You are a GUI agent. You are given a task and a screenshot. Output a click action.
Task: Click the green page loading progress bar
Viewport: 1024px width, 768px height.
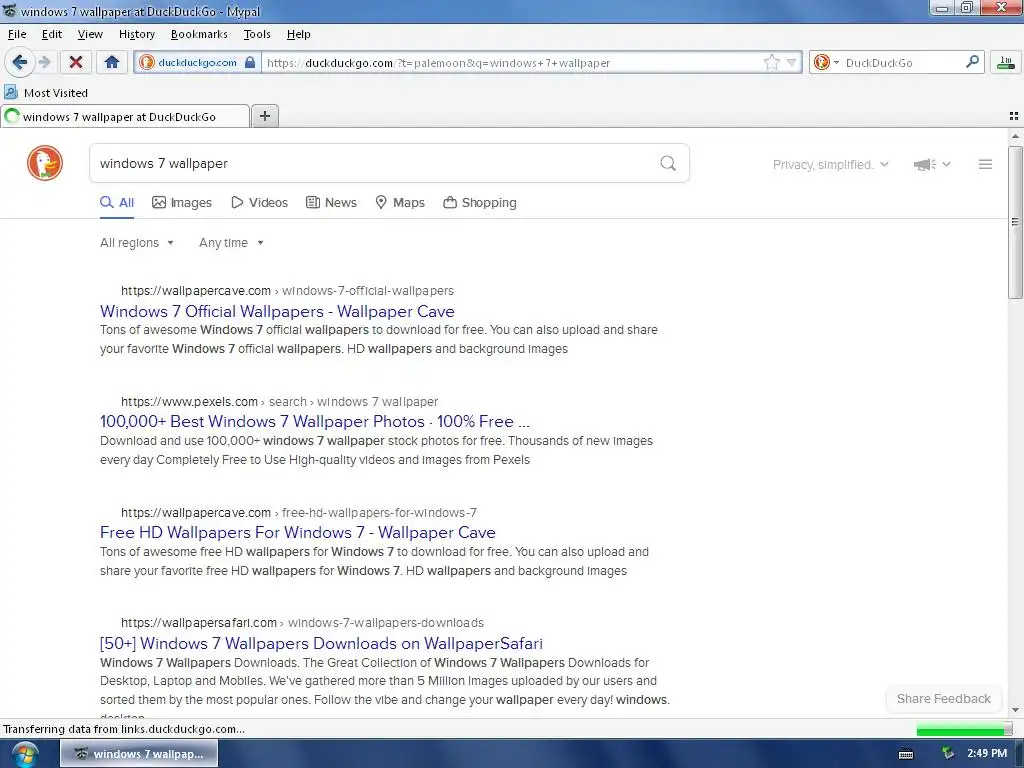coord(964,729)
